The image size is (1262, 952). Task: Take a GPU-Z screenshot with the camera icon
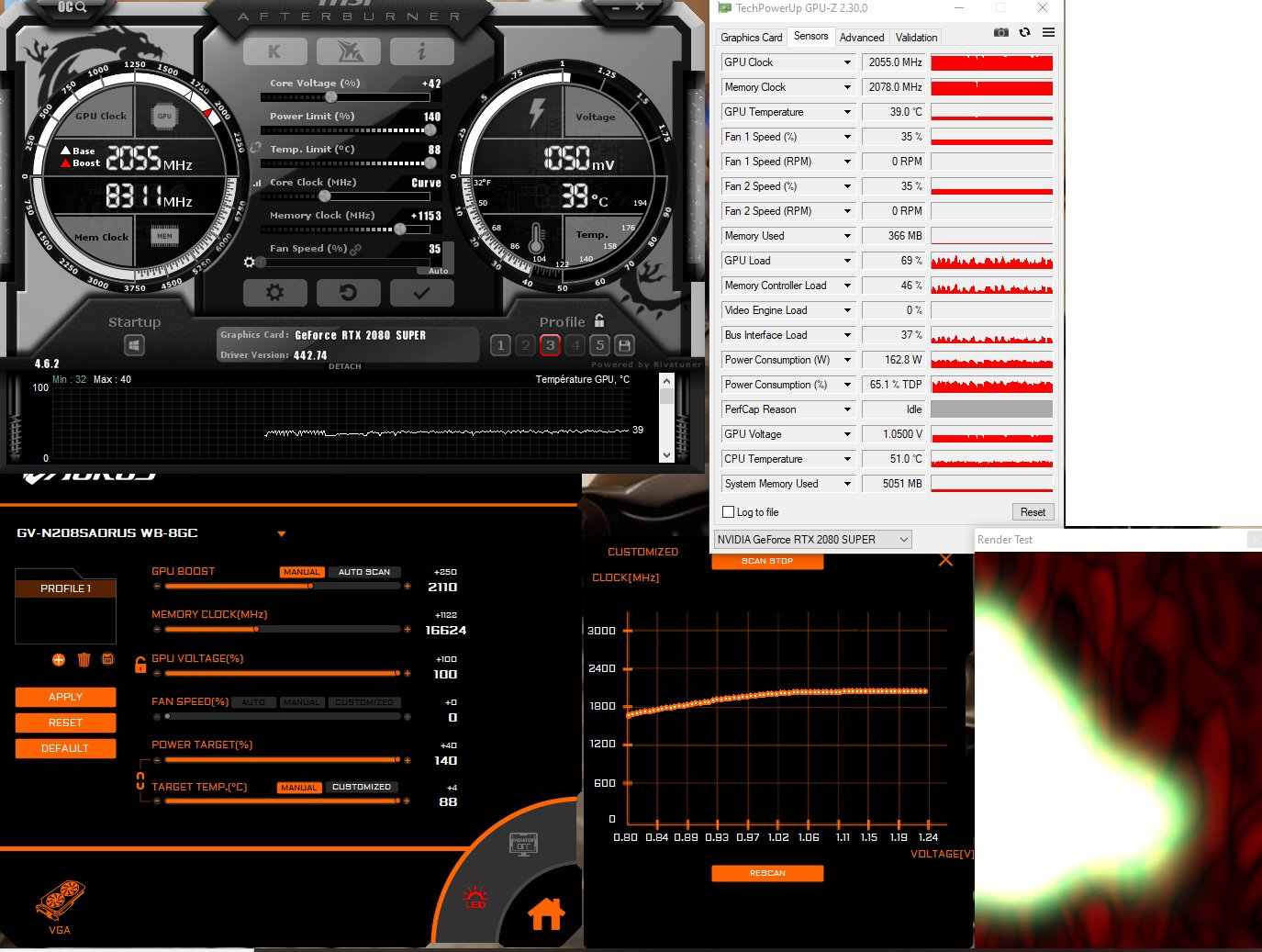click(x=1000, y=32)
